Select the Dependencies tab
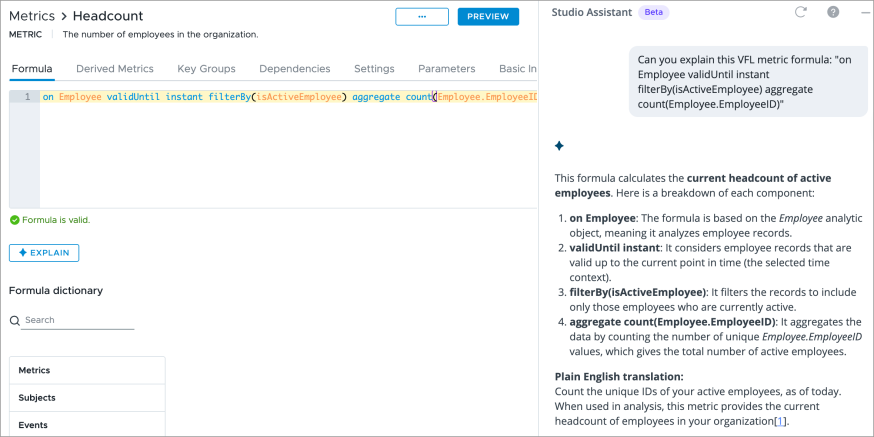This screenshot has height=437, width=874. (x=294, y=69)
